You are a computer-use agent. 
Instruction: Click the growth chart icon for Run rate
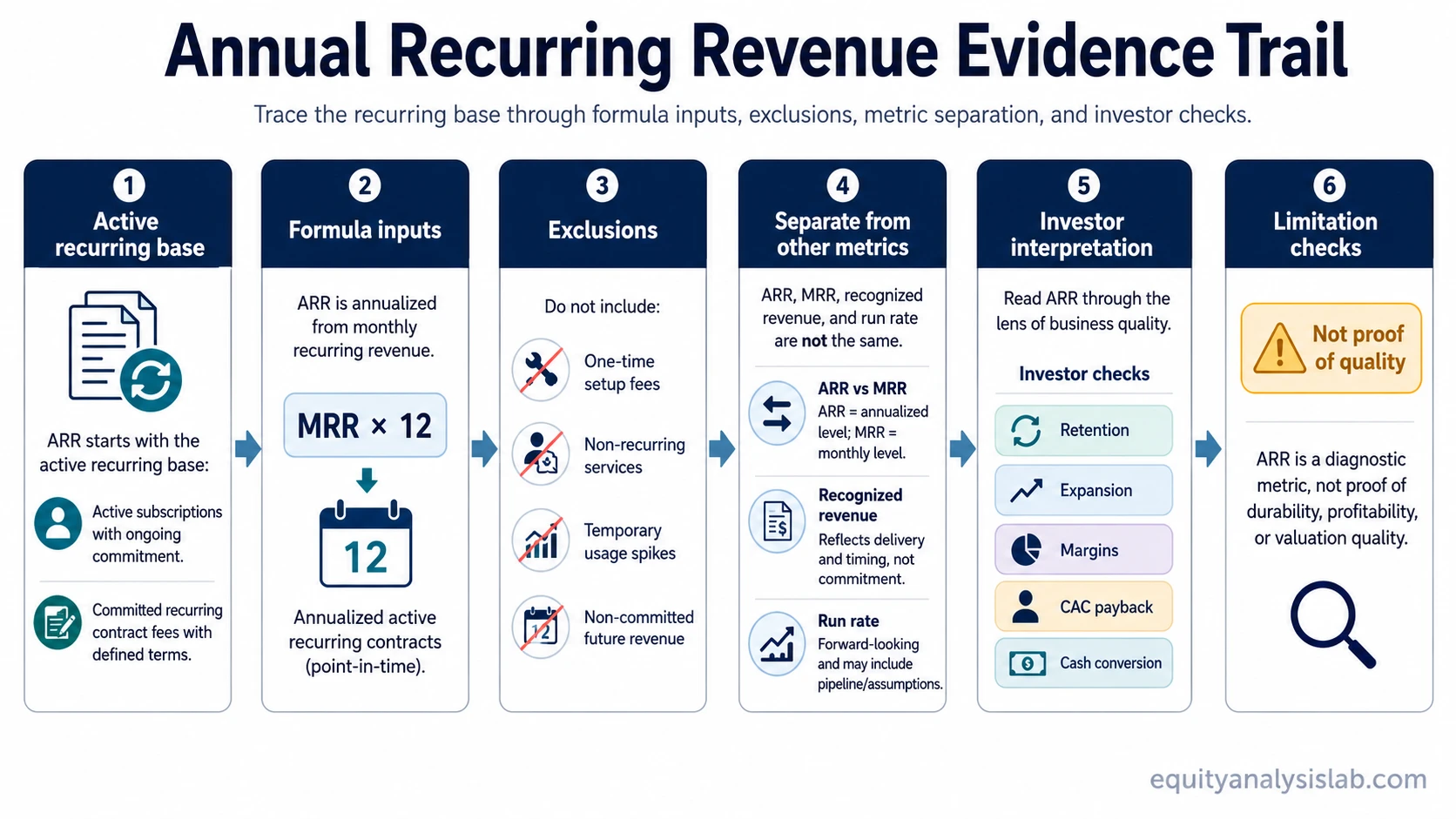tap(777, 644)
